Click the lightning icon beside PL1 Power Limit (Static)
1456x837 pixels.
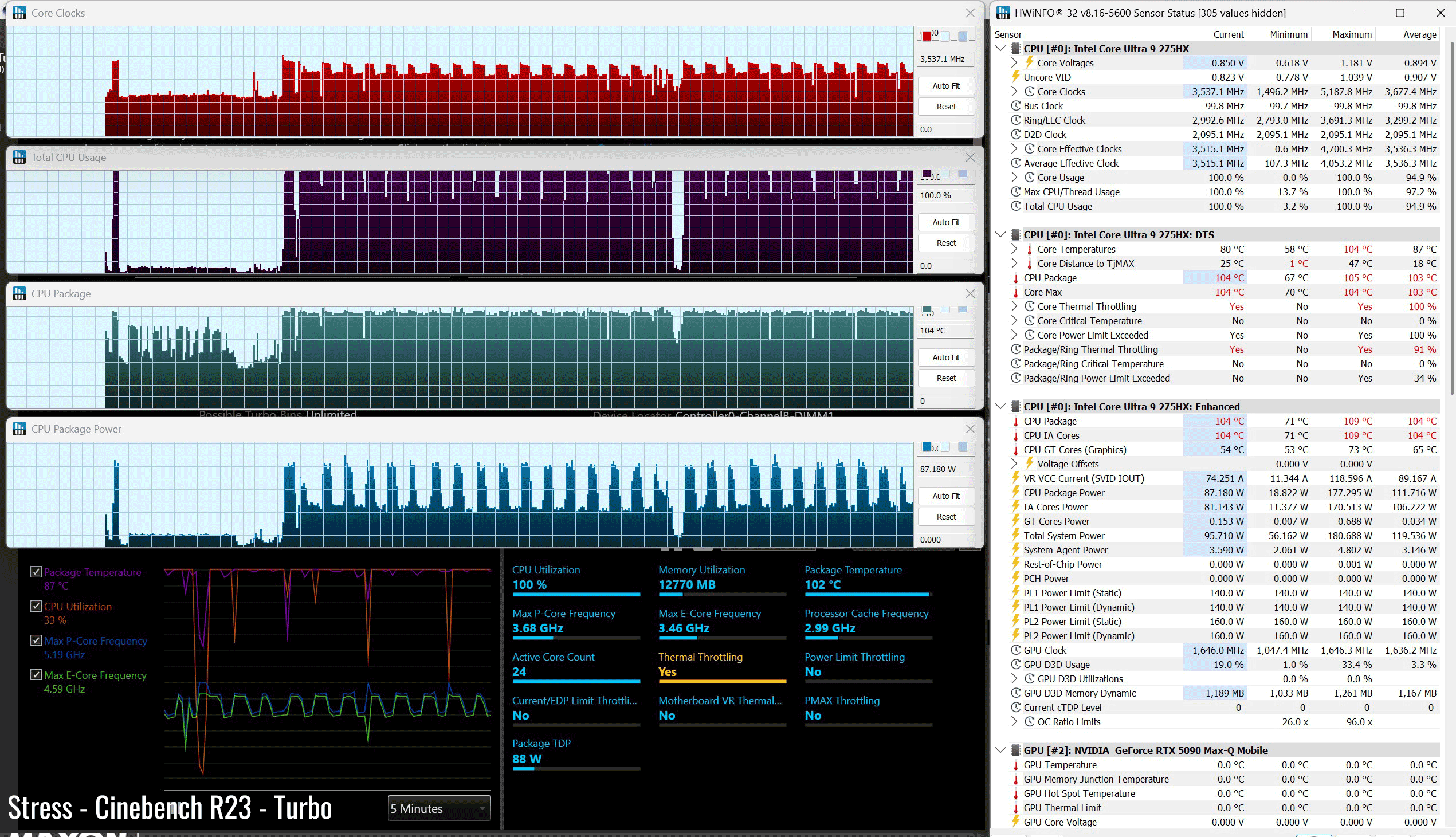1016,593
